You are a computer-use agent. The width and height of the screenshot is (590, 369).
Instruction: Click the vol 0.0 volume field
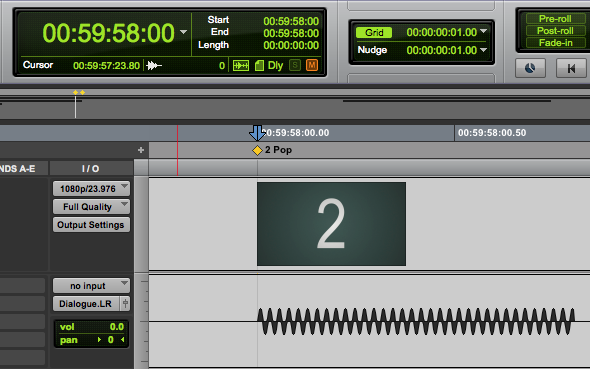coord(91,326)
